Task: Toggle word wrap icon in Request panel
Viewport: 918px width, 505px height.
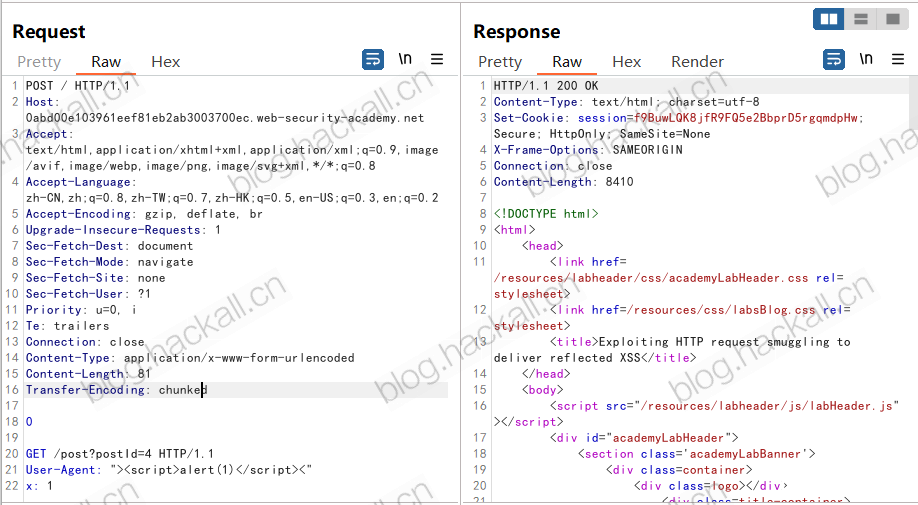Action: (x=373, y=60)
